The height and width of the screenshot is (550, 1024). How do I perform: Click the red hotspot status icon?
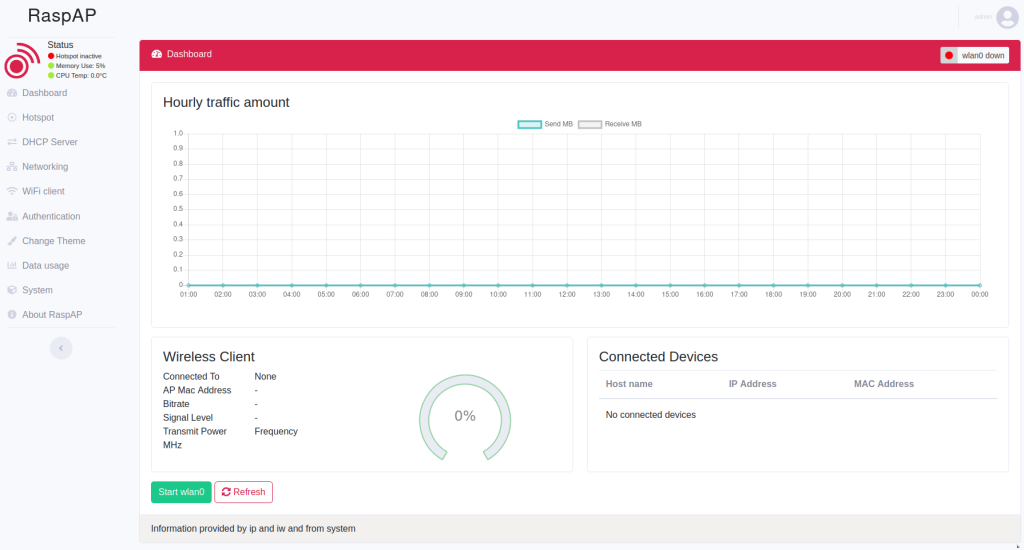(x=20, y=62)
